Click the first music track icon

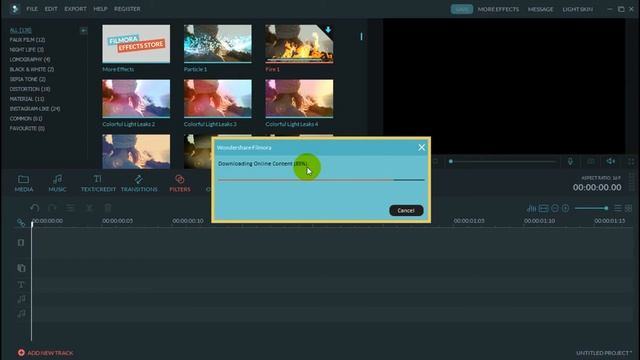coord(21,299)
